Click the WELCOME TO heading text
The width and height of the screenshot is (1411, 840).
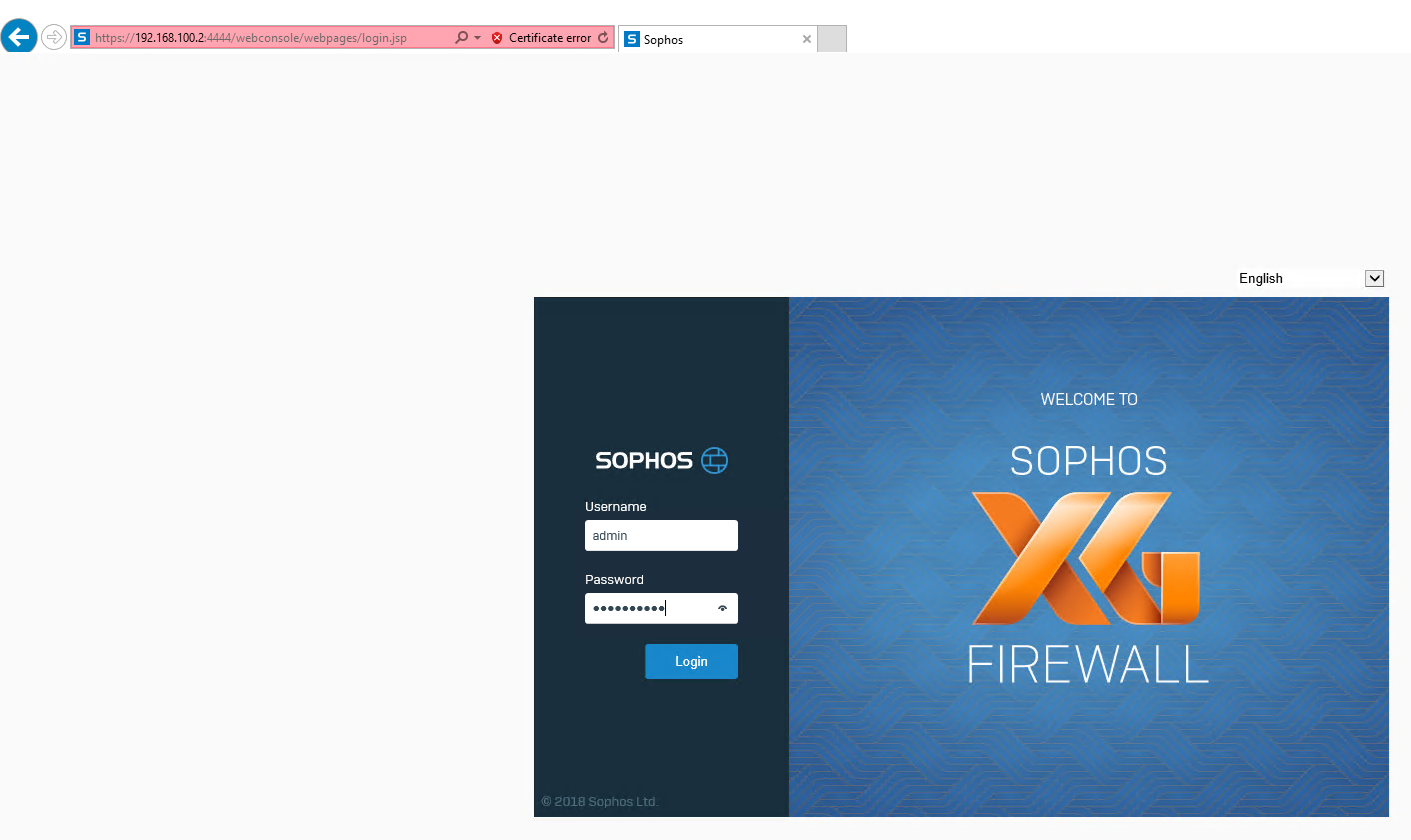(x=1089, y=399)
